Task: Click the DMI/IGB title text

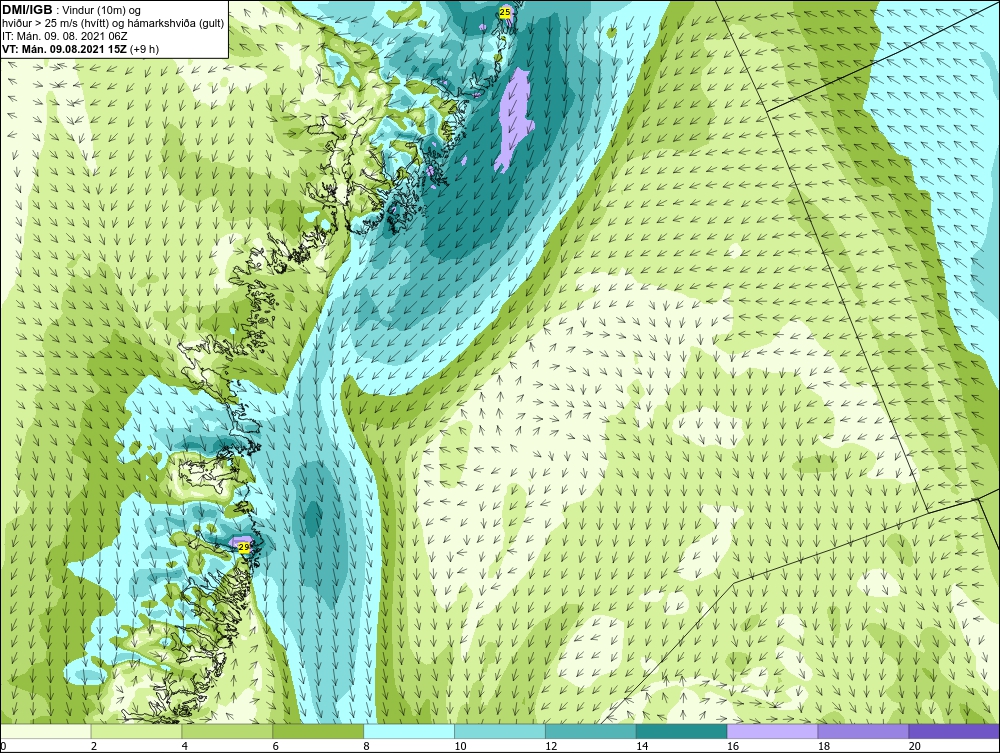Action: tap(27, 10)
